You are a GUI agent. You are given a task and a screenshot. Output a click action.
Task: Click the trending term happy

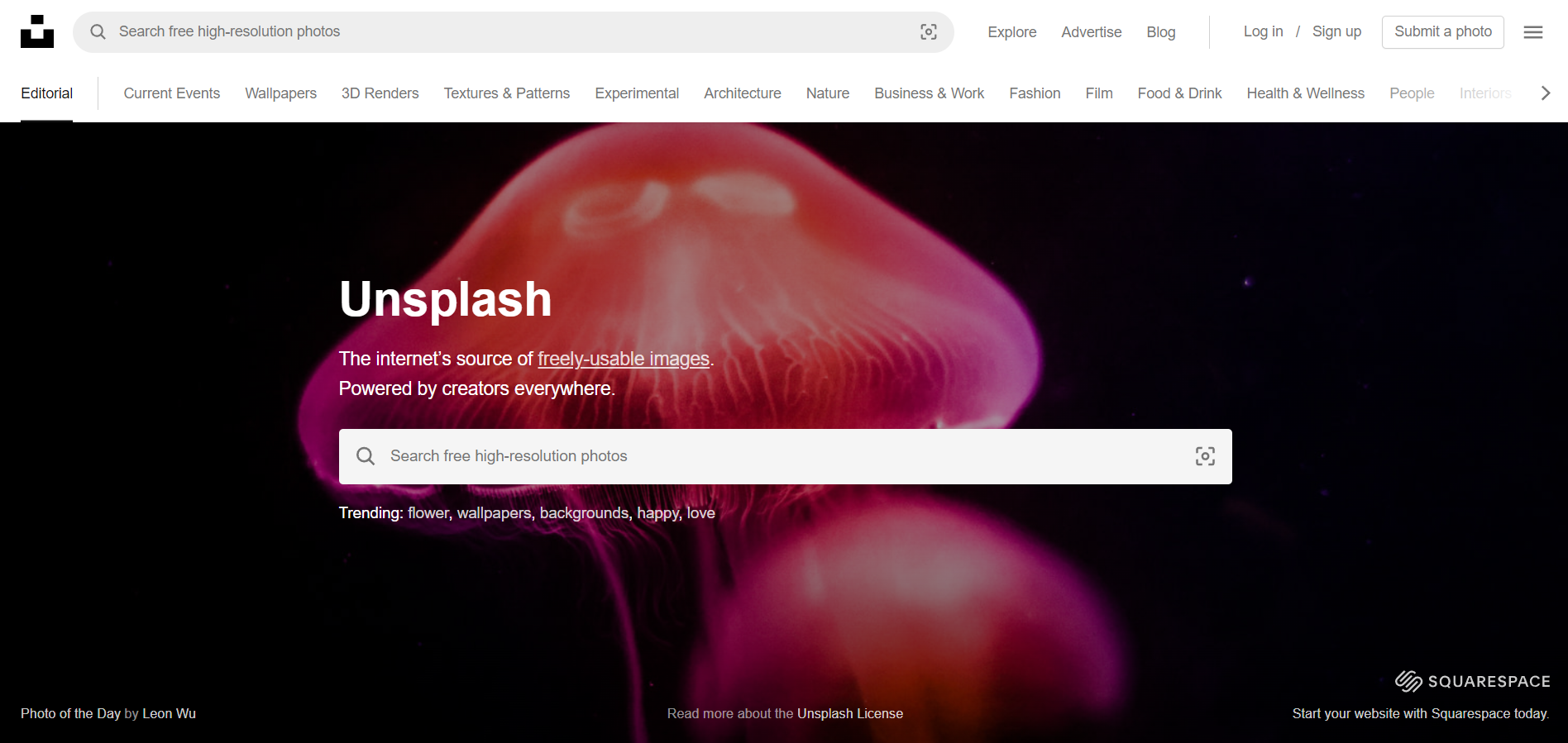[658, 513]
